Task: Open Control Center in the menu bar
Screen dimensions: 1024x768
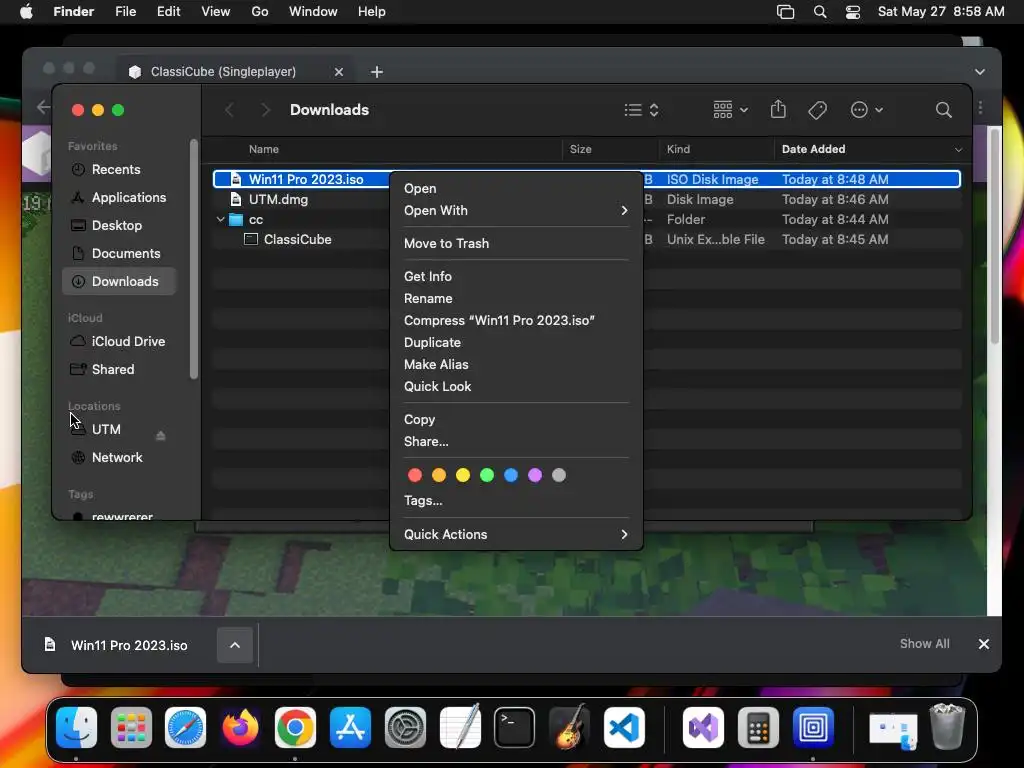Action: pos(853,12)
